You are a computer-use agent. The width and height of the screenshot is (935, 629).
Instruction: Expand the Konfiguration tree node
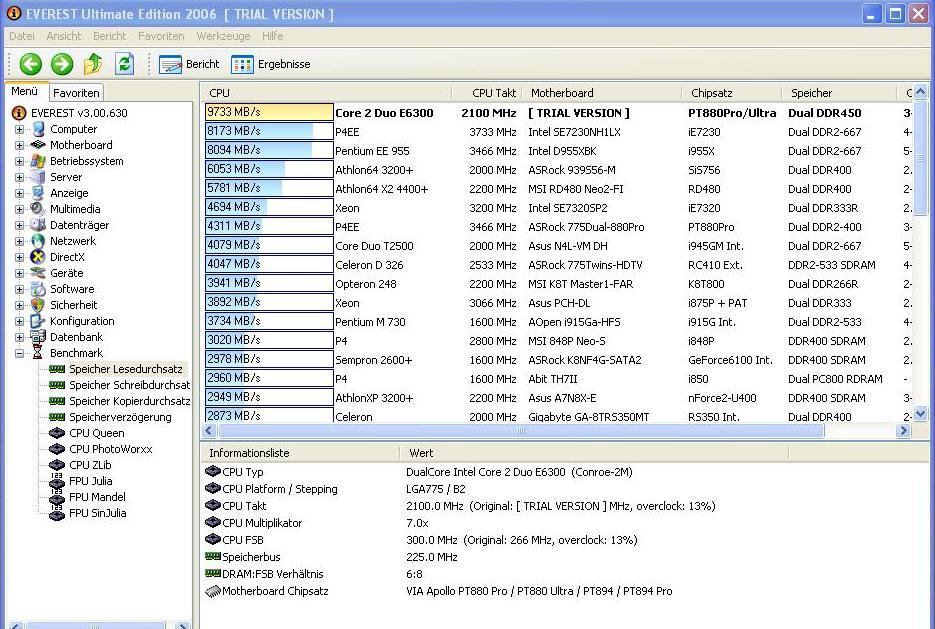tap(20, 321)
